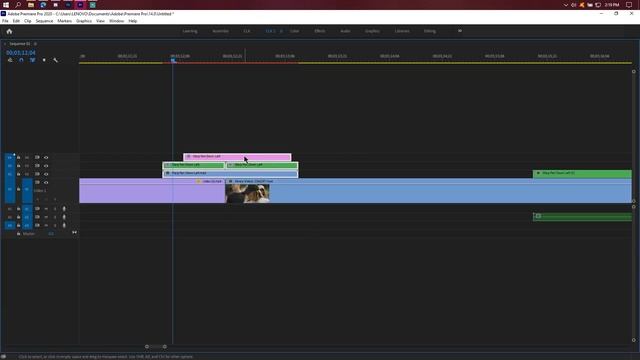Viewport: 640px width, 360px height.
Task: Switch to the Learning workspace
Action: [190, 31]
